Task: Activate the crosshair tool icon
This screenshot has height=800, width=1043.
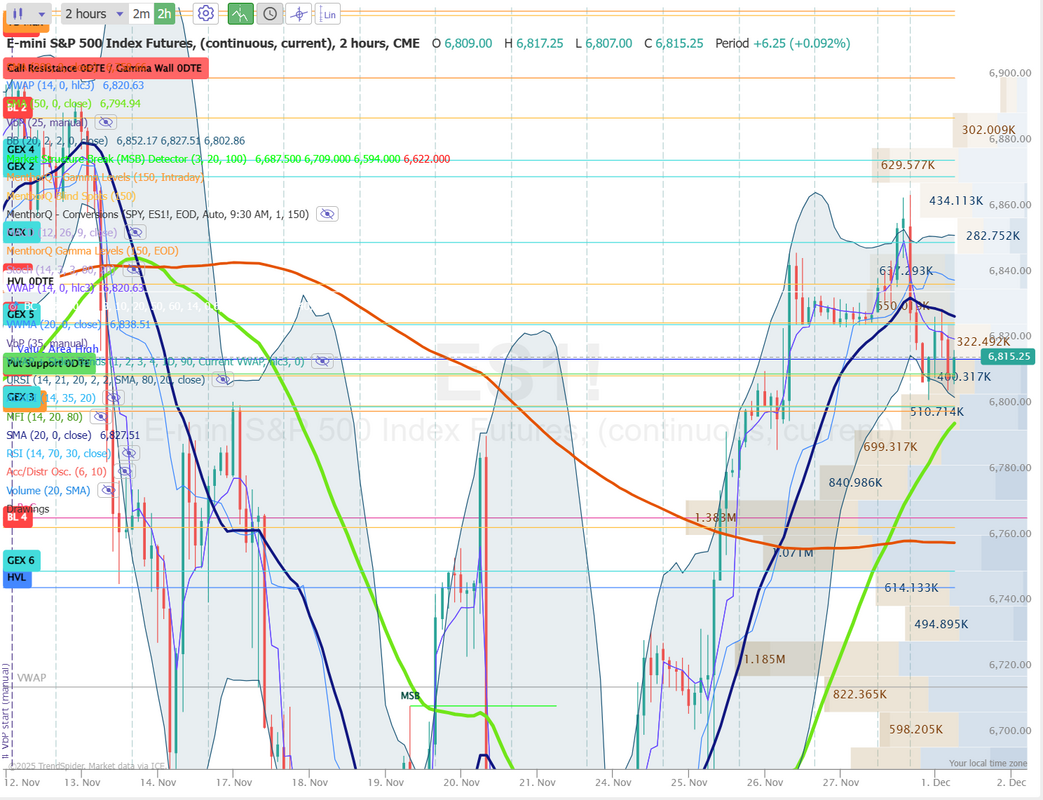Action: pos(298,14)
